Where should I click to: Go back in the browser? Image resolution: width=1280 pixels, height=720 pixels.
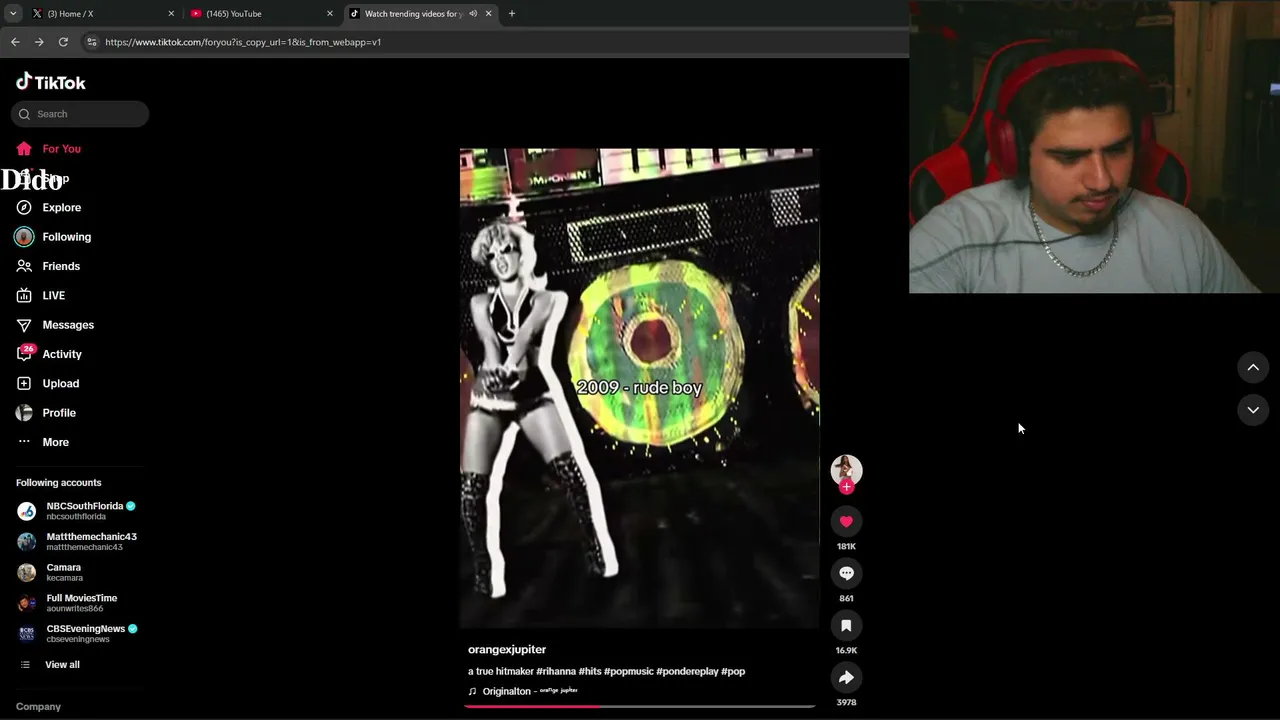click(15, 42)
